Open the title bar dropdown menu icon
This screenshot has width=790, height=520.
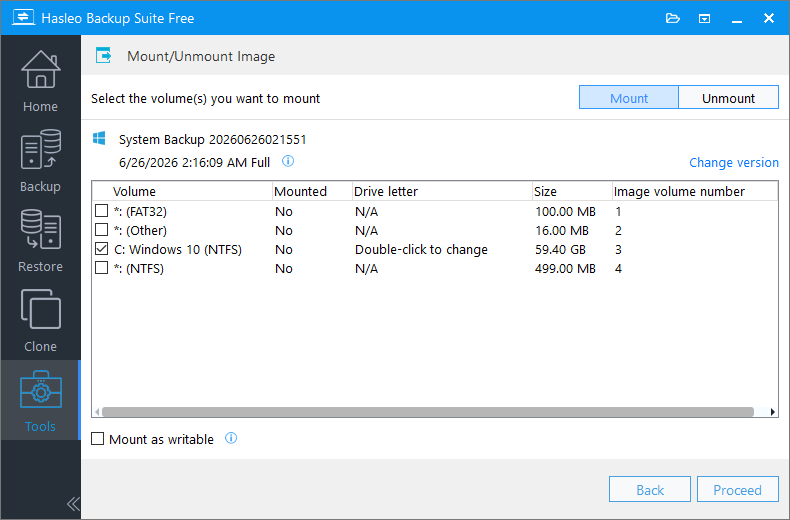704,19
